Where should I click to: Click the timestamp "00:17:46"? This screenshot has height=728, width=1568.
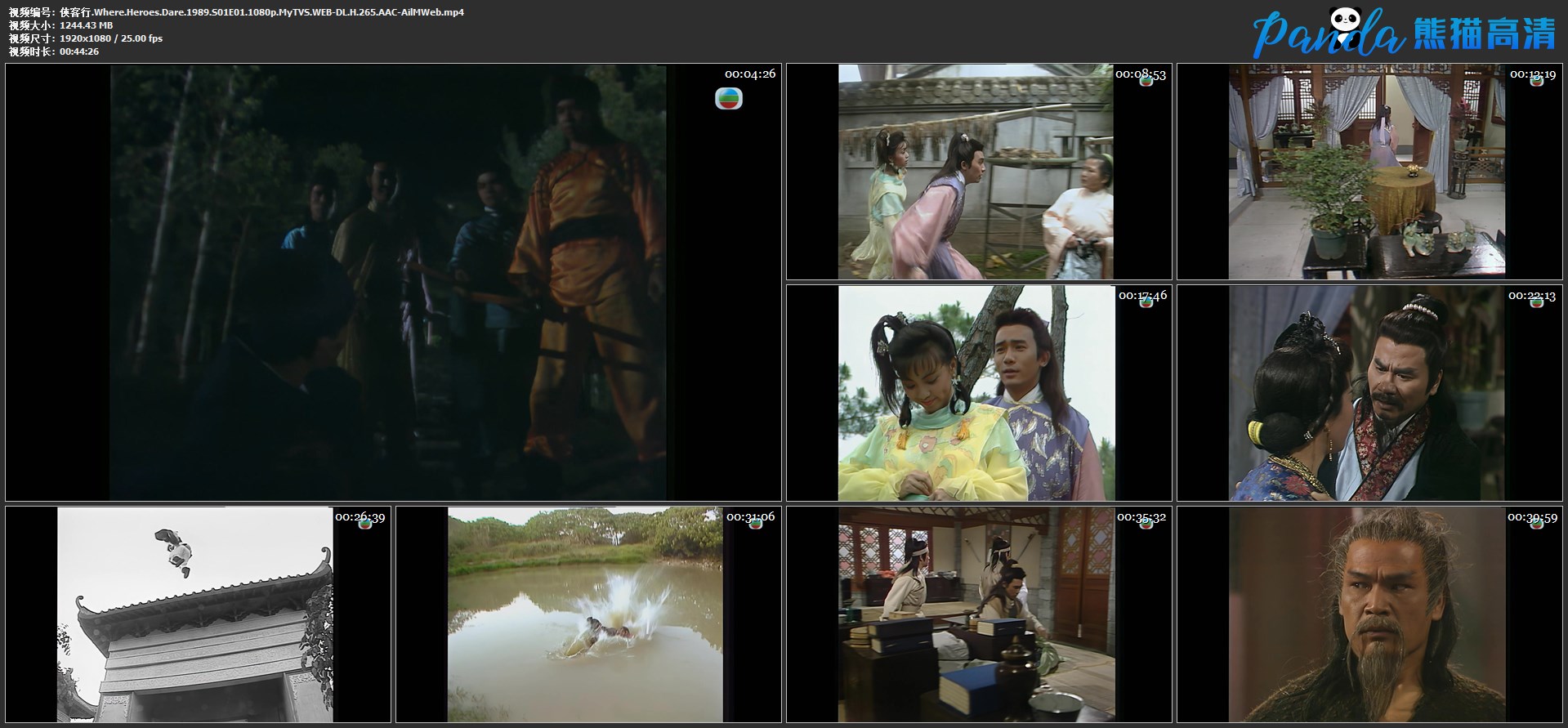point(1142,296)
